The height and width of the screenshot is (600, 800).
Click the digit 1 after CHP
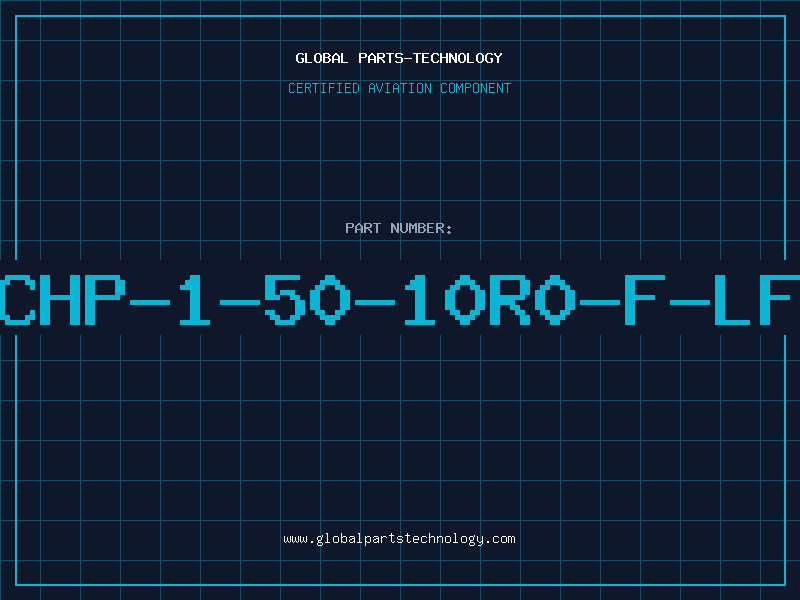point(195,300)
